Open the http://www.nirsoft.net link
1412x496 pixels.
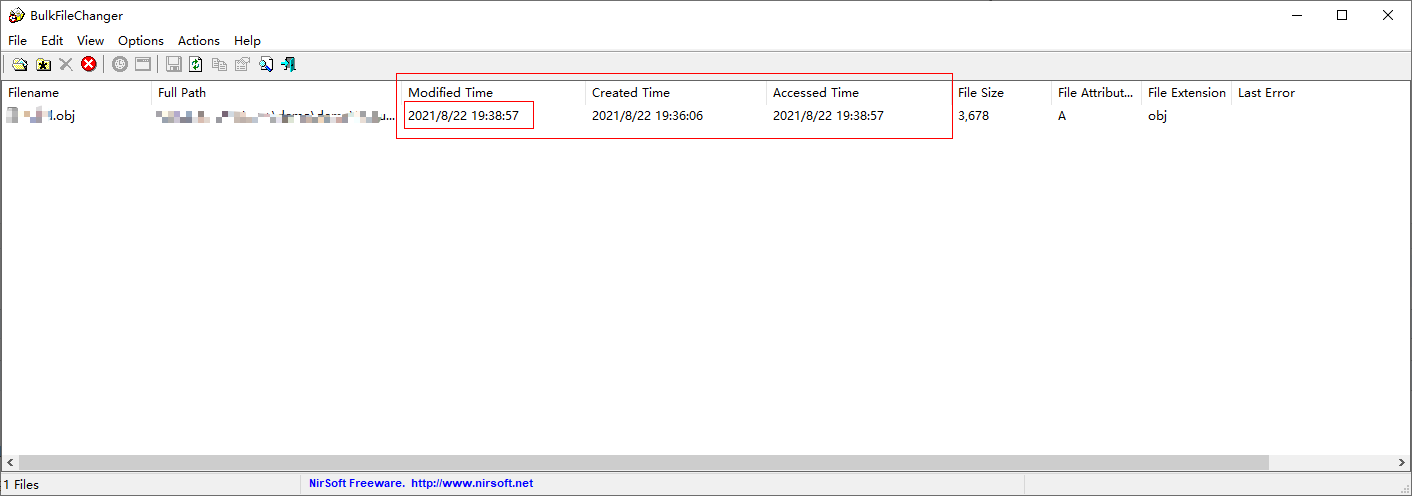pos(472,483)
